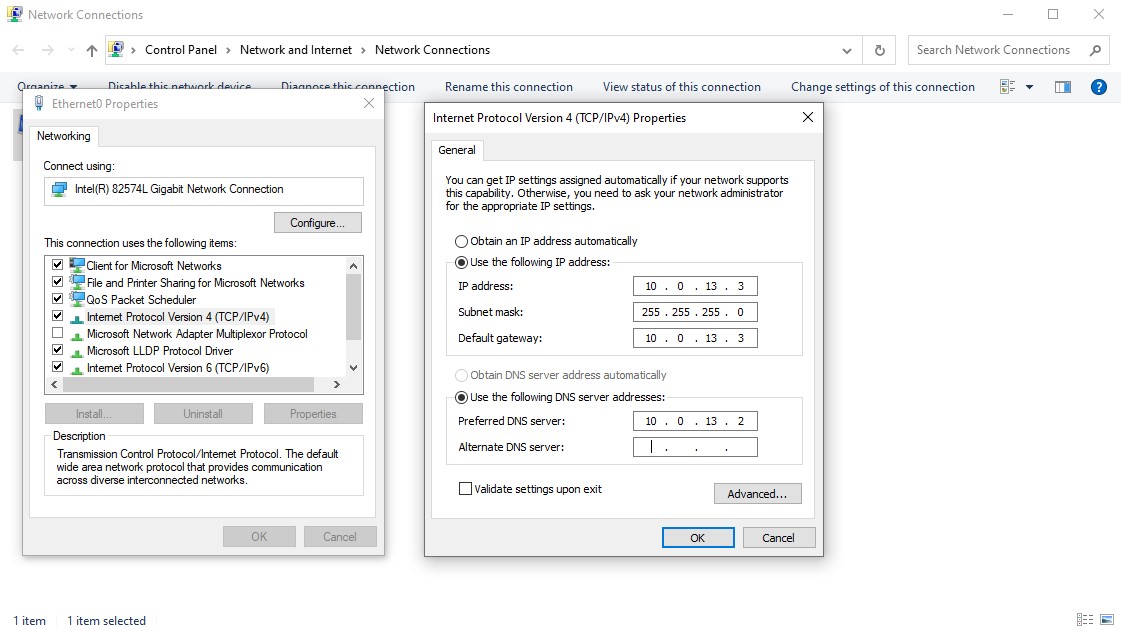Open Advanced TCP/IP settings

[757, 493]
